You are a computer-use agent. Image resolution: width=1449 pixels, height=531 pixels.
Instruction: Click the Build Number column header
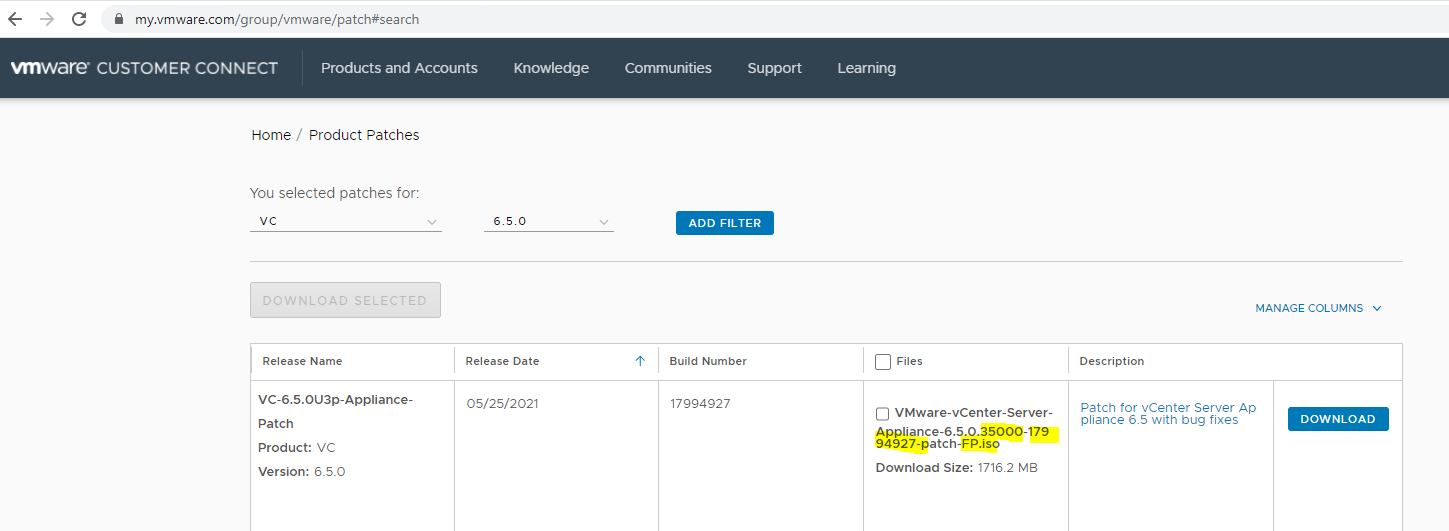pyautogui.click(x=708, y=361)
